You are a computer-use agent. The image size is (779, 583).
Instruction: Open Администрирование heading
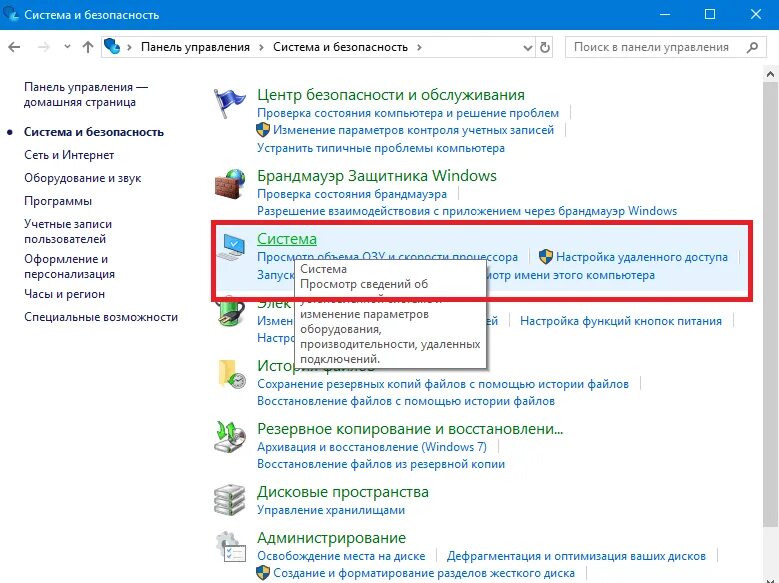[x=331, y=538]
